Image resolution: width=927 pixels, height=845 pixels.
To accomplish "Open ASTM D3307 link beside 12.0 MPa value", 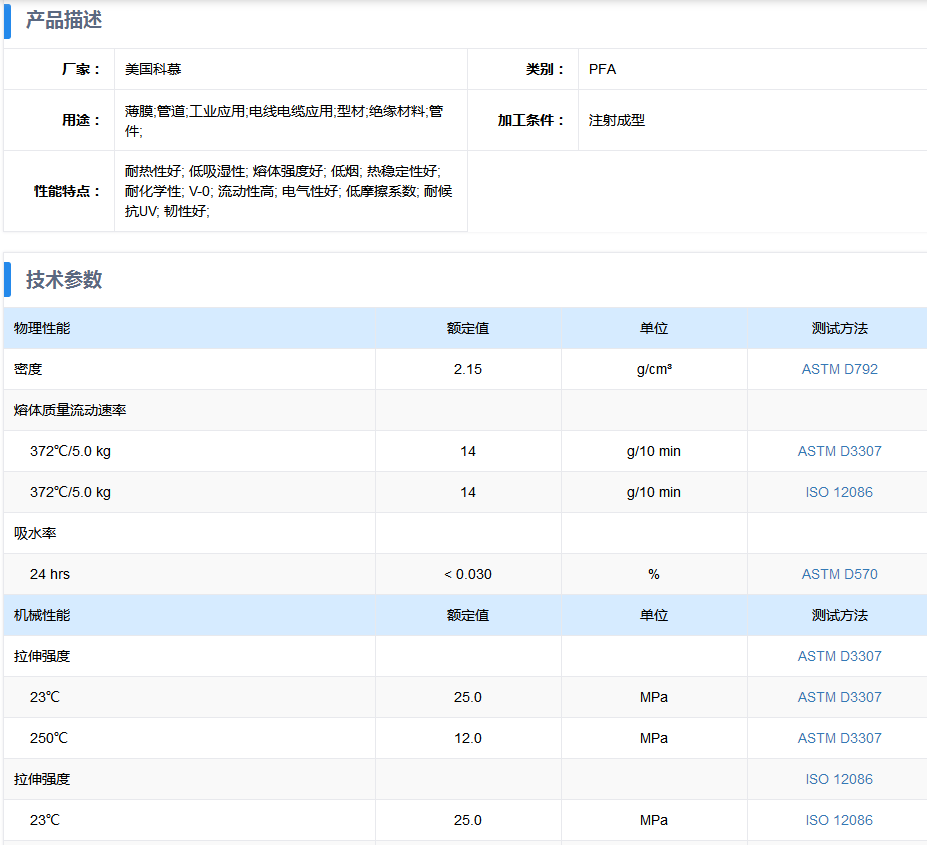I will pyautogui.click(x=839, y=738).
